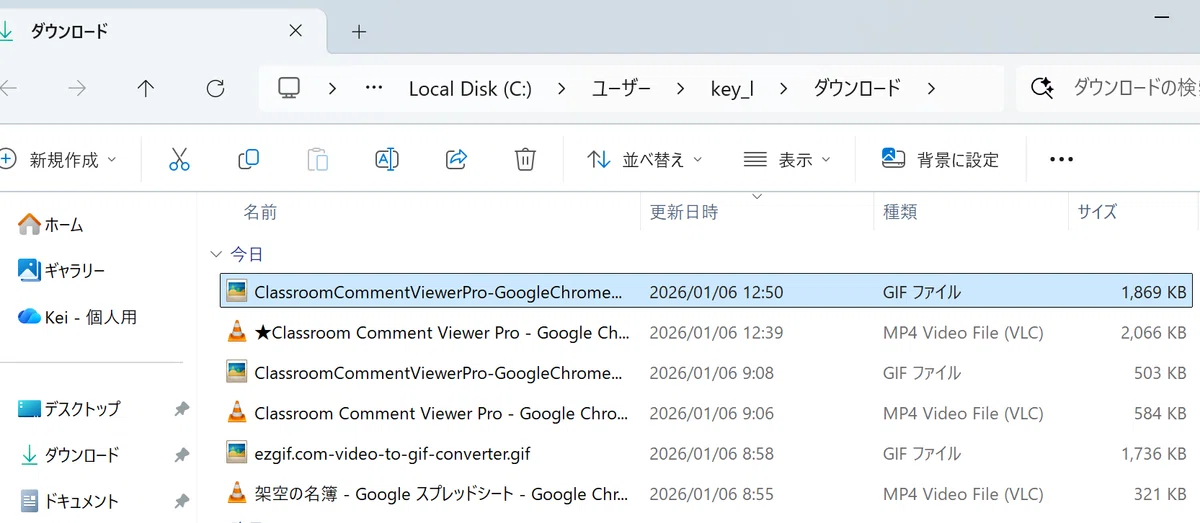Click the Copy icon in toolbar
The width and height of the screenshot is (1200, 523).
point(248,159)
